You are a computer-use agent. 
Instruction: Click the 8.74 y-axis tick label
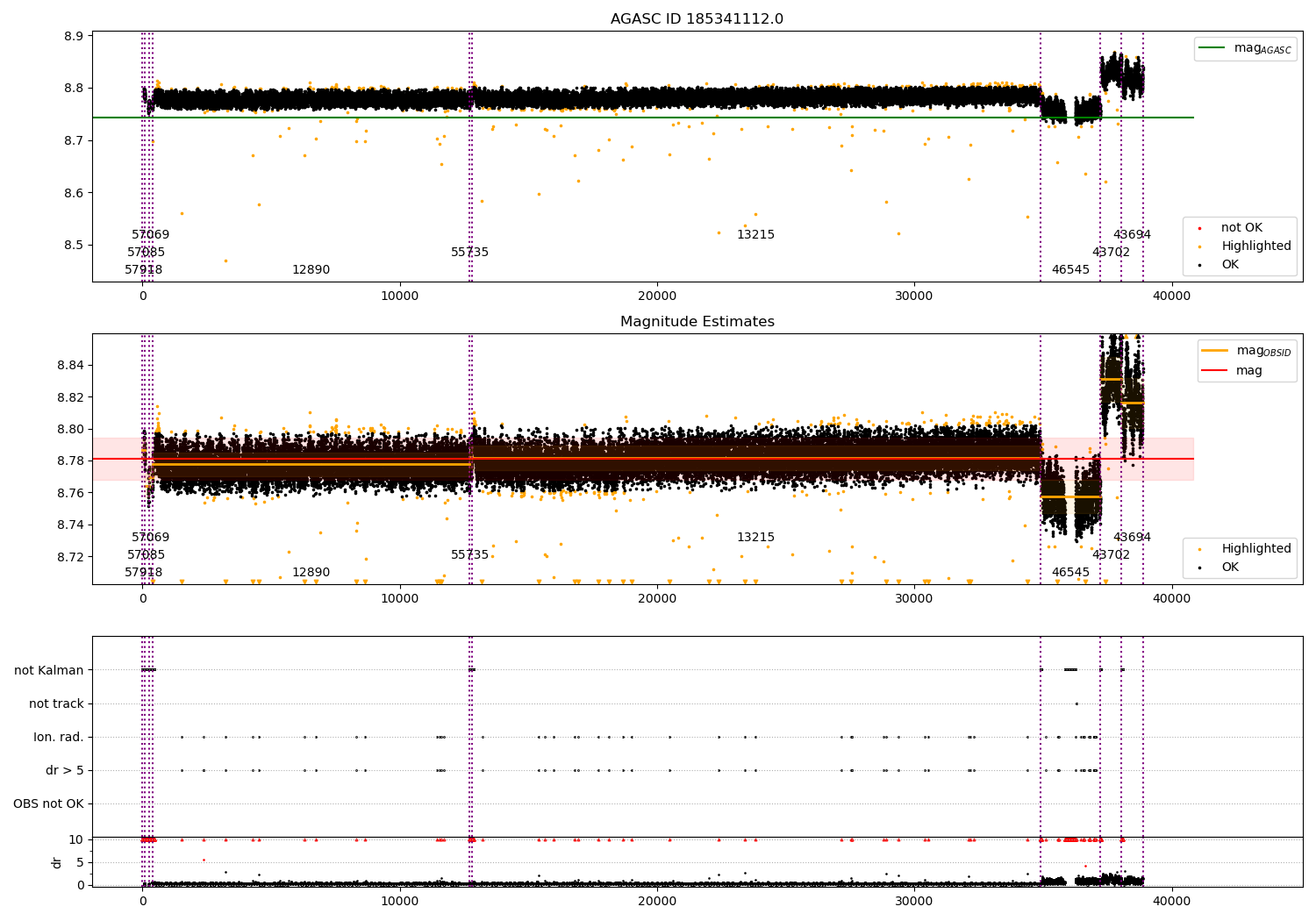click(x=71, y=525)
